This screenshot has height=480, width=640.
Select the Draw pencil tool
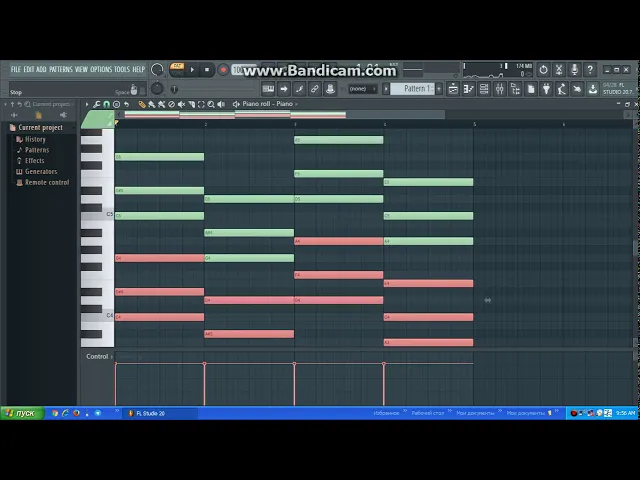(142, 104)
